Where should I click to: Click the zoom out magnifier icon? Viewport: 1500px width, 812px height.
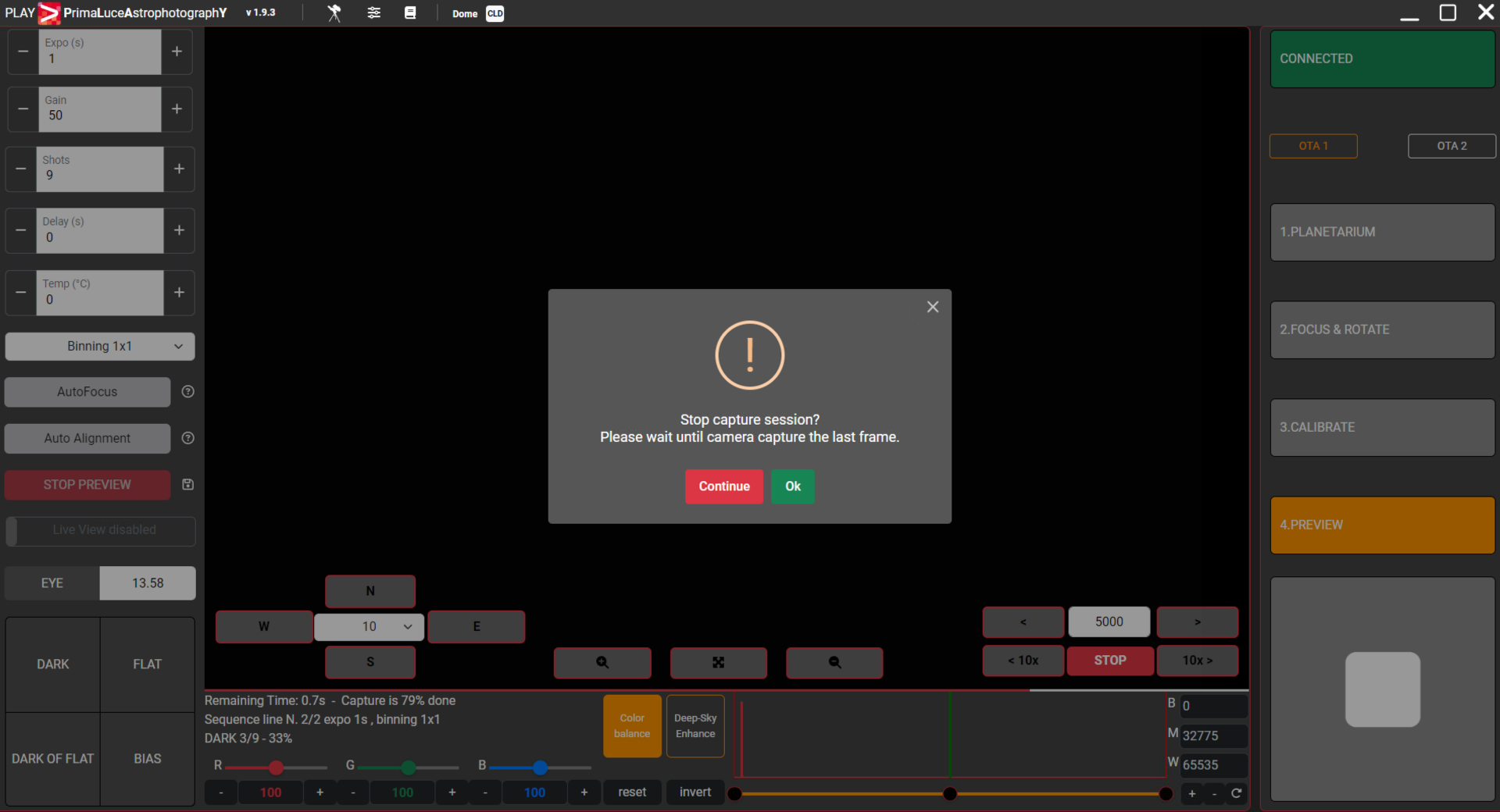coord(834,663)
